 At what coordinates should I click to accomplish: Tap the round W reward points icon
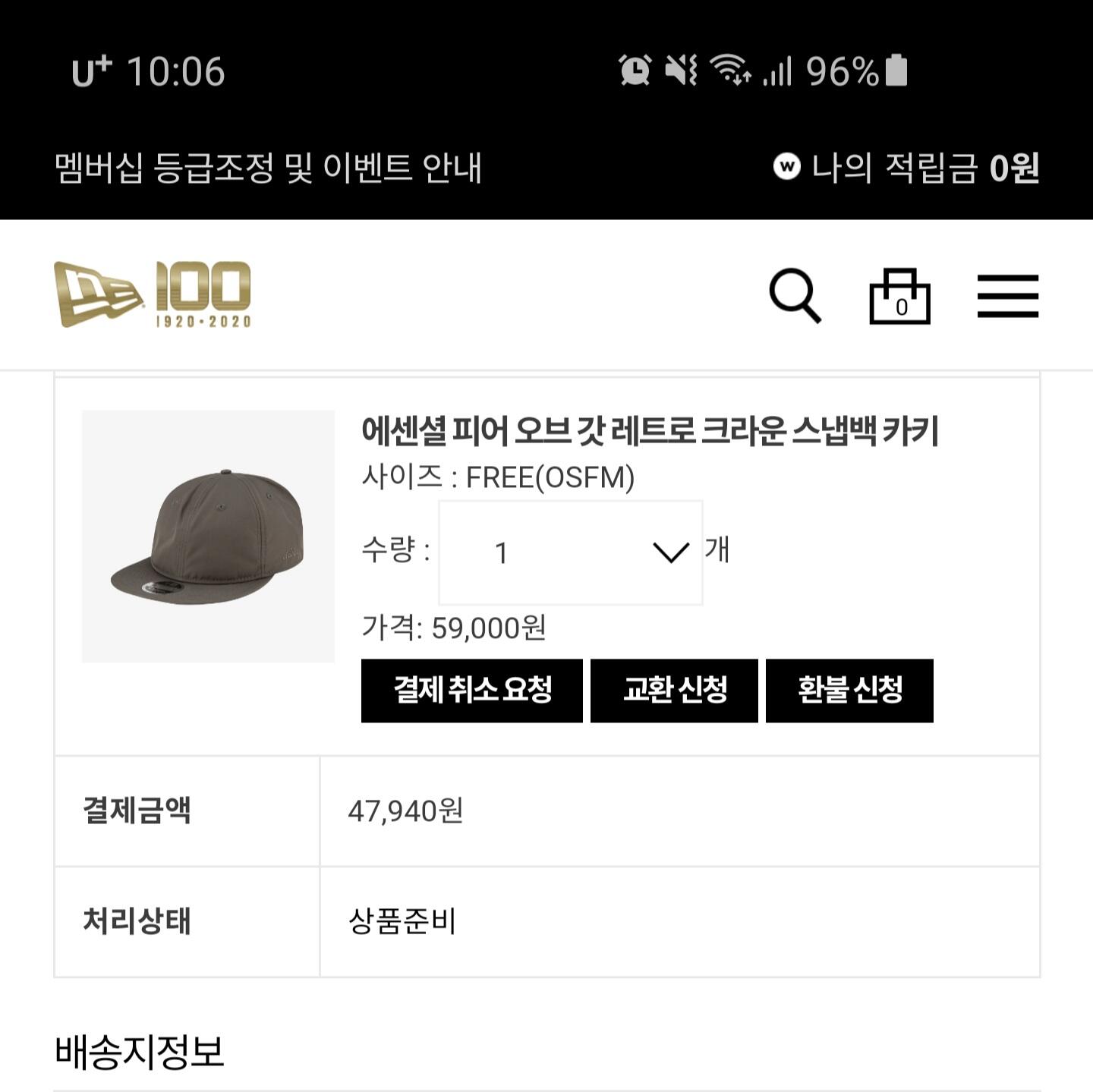coord(787,166)
